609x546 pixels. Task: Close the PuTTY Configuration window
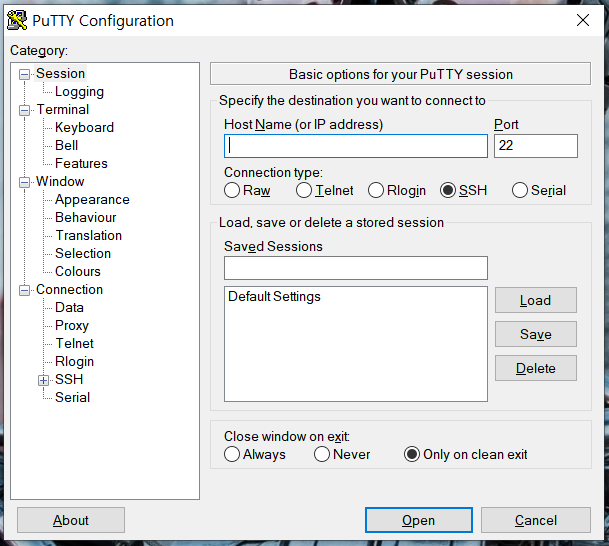tap(583, 20)
